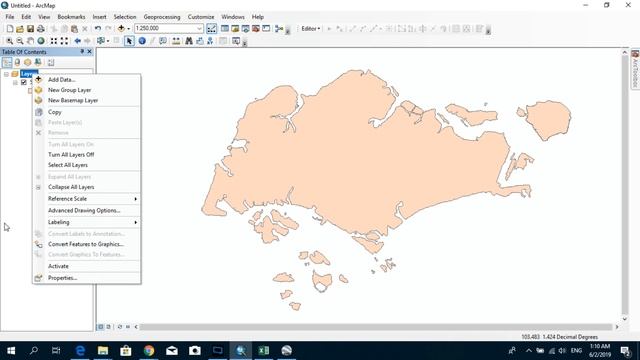
Task: Click the Find binoculars icon
Action: pyautogui.click(x=189, y=41)
